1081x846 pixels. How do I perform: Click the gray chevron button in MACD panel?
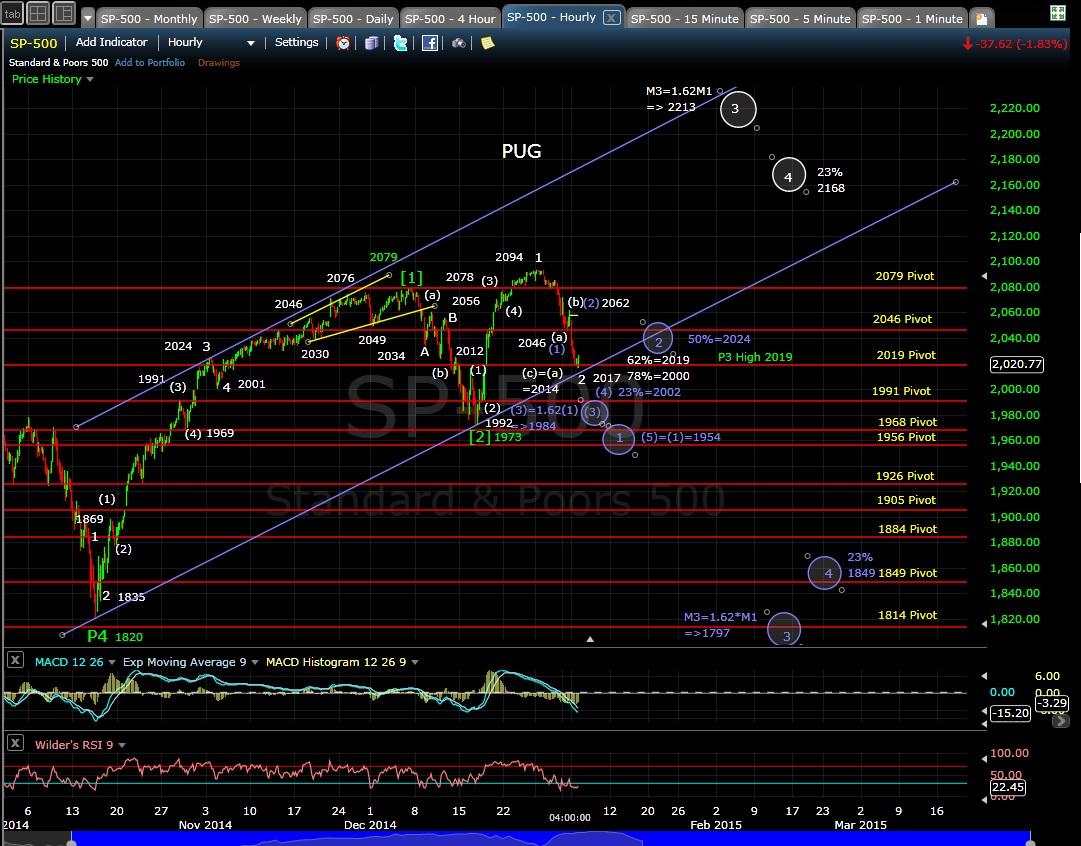pyautogui.click(x=1060, y=721)
